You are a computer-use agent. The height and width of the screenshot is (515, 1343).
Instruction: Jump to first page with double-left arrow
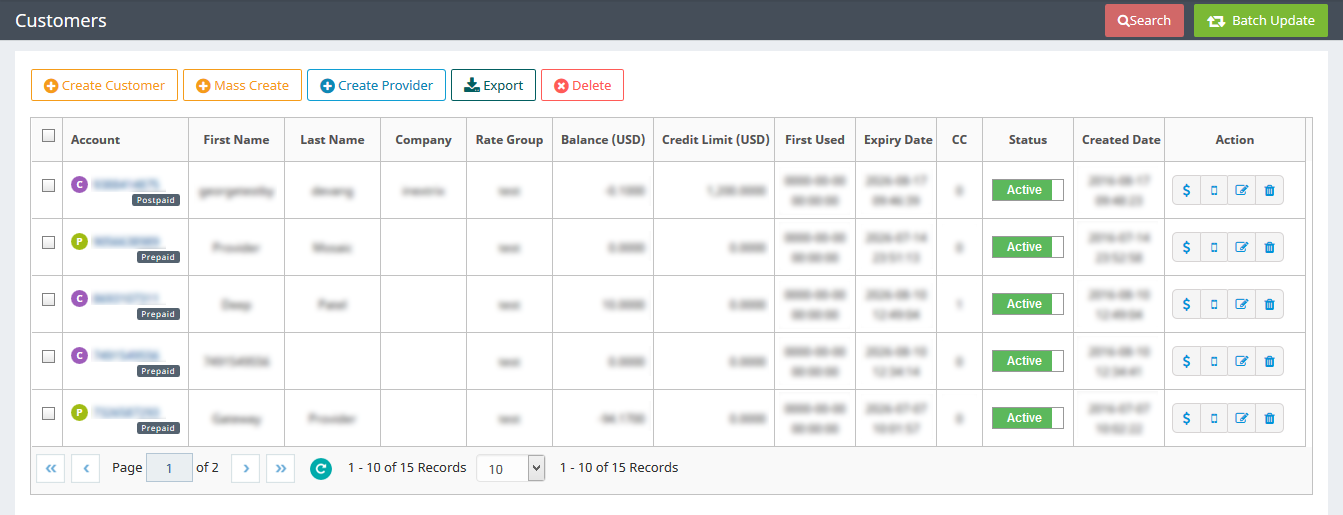tap(51, 468)
